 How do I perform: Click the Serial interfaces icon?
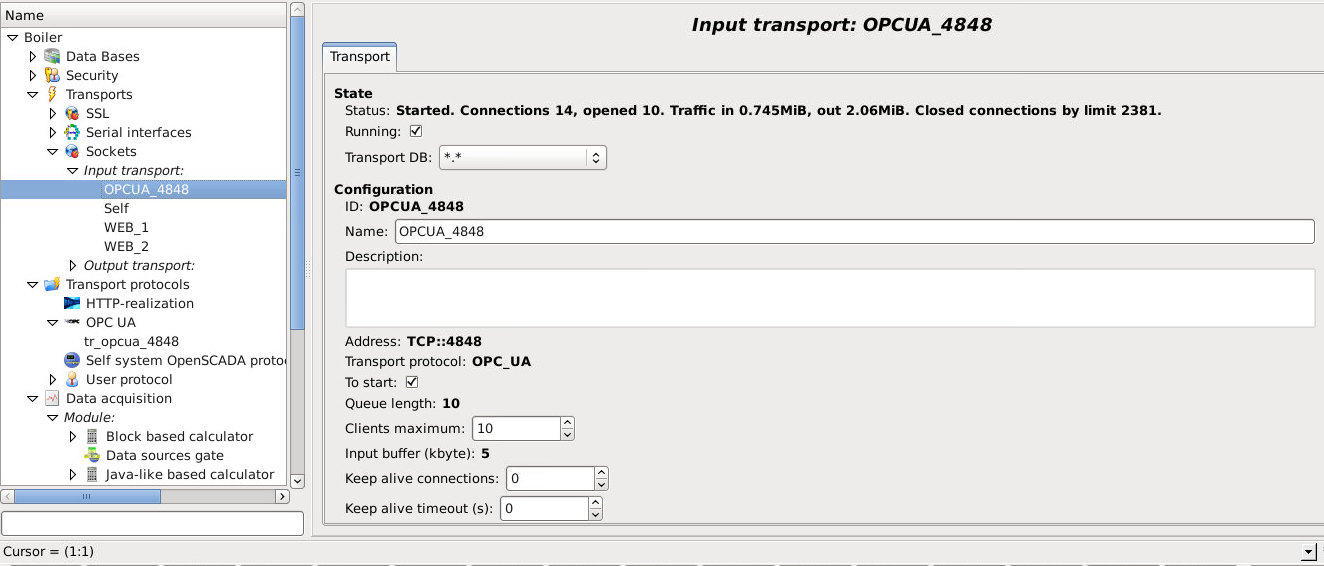point(72,133)
